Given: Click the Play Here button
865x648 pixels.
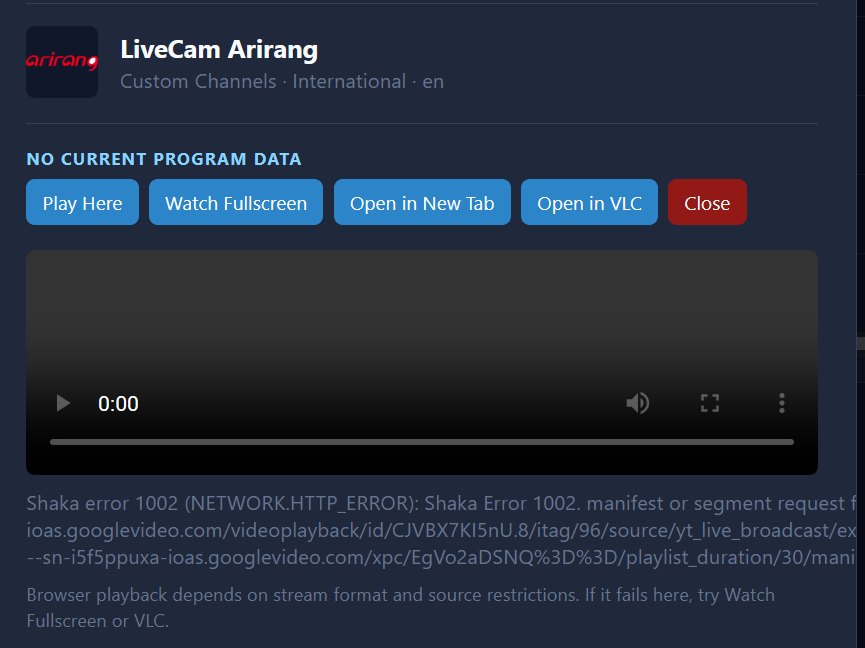Looking at the screenshot, I should (82, 202).
